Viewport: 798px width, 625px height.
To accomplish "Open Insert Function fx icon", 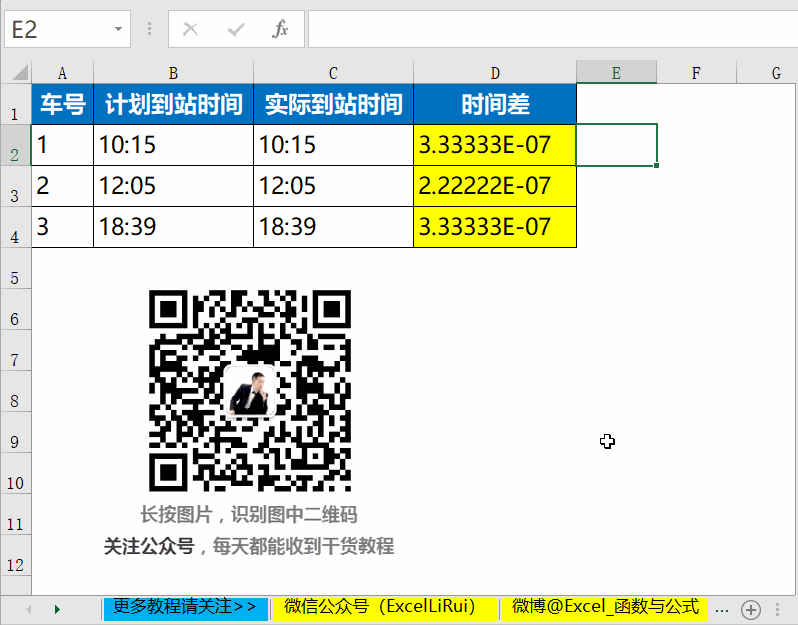I will [x=280, y=29].
